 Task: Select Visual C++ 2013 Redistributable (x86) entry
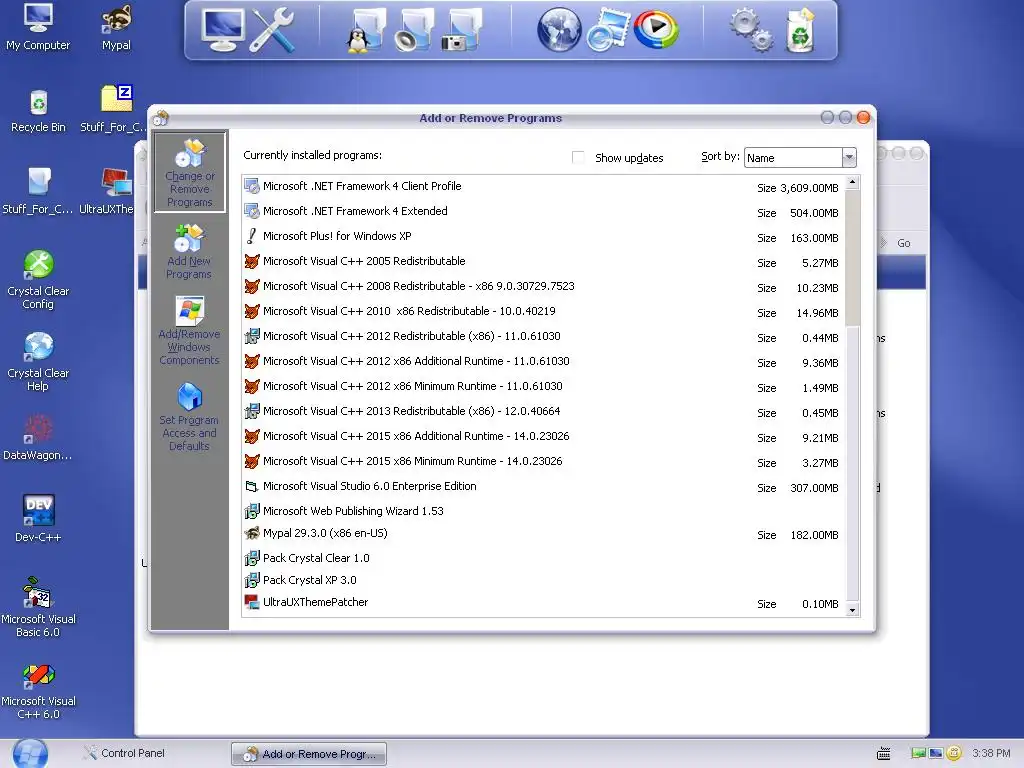[x=543, y=411]
